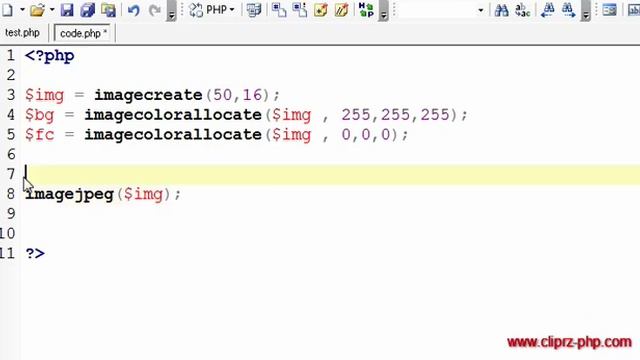
Task: Select the code.php tab
Action: pyautogui.click(x=84, y=33)
